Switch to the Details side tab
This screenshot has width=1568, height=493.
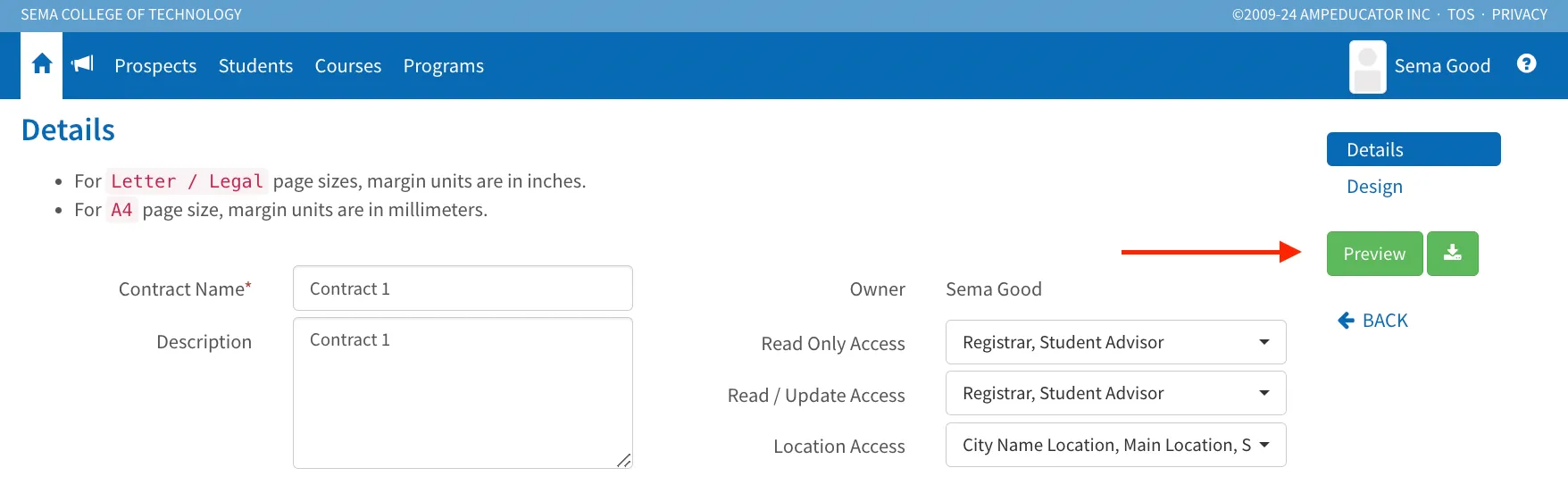tap(1414, 149)
